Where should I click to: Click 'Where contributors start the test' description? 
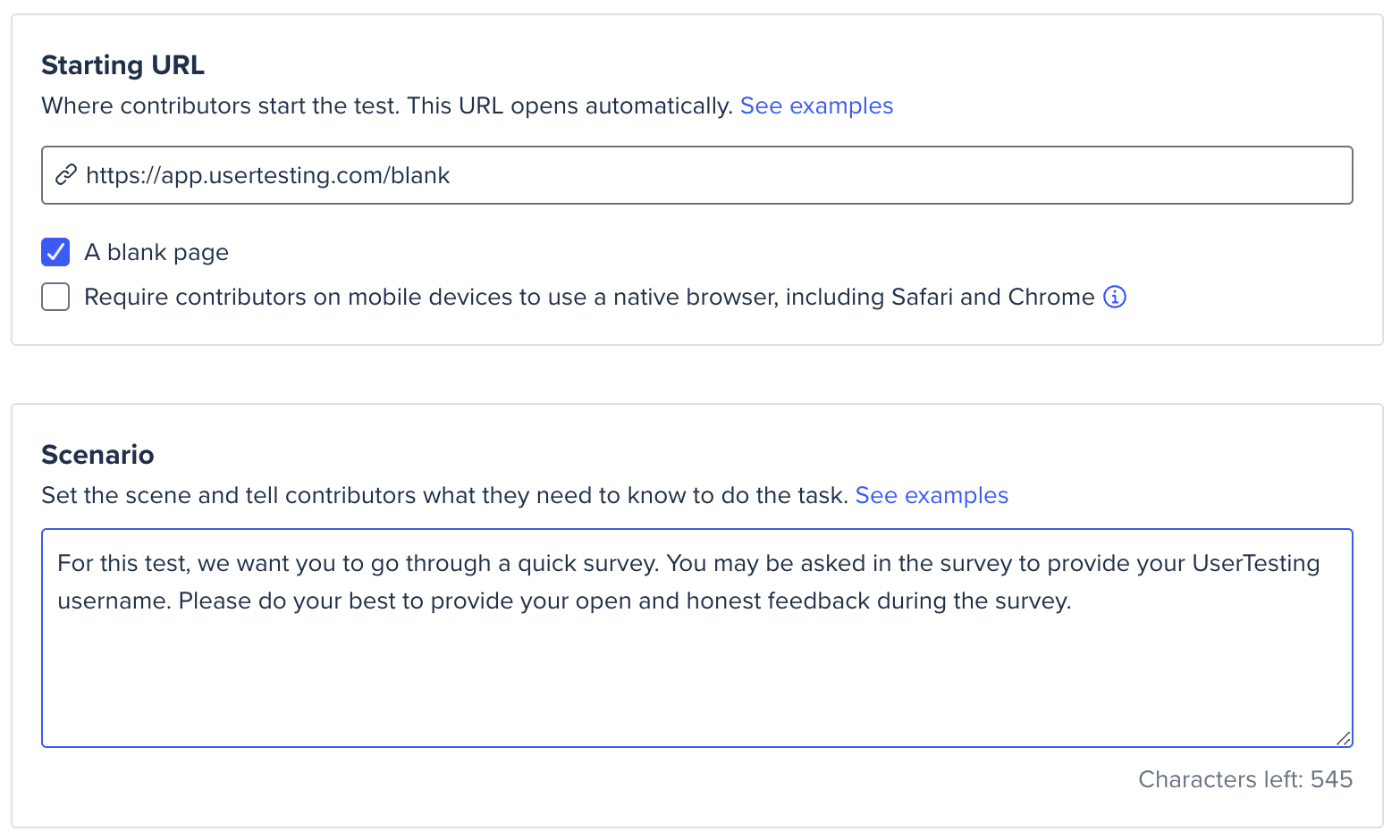[x=387, y=105]
